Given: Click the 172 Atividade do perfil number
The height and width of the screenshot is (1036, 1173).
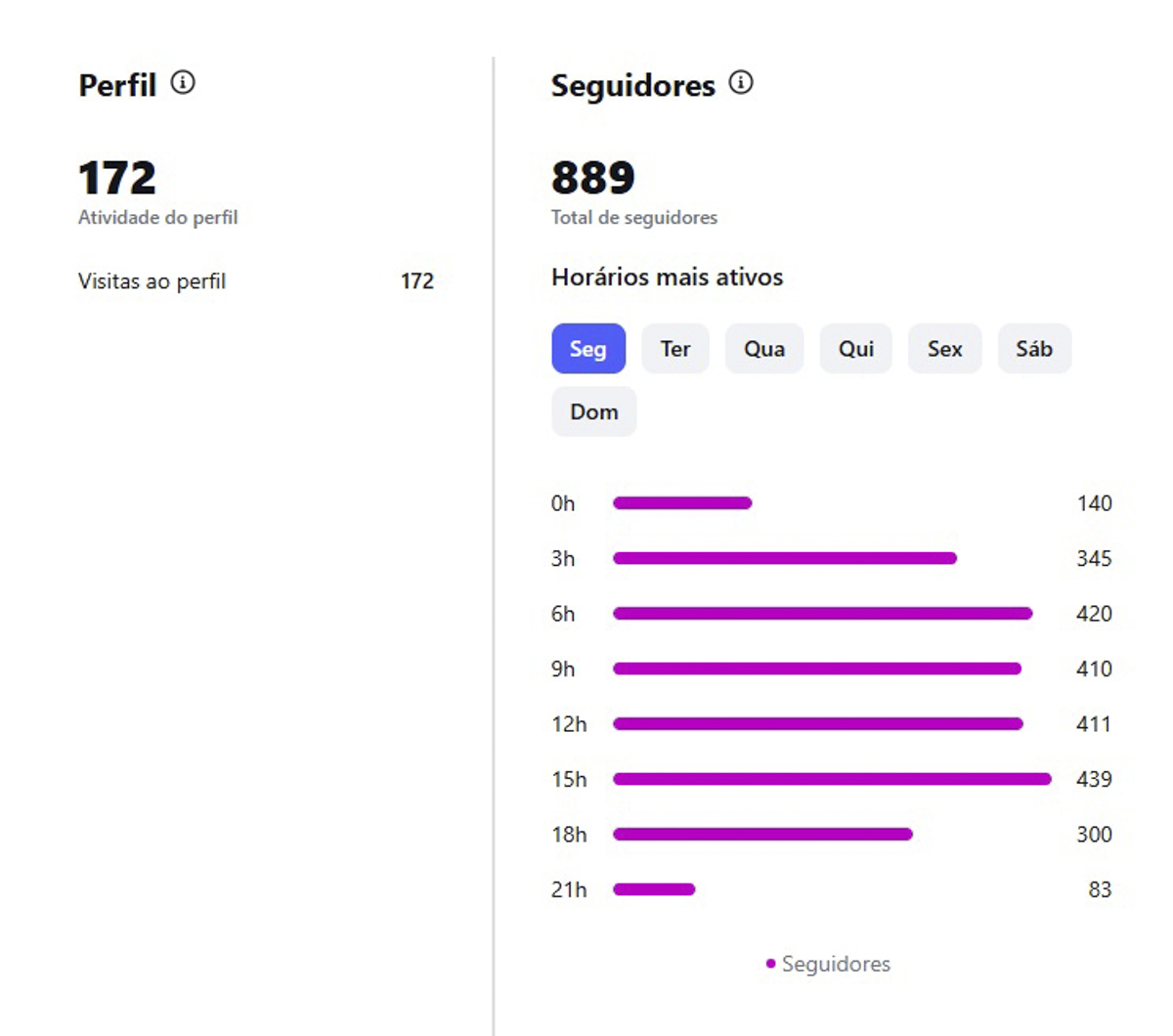Looking at the screenshot, I should point(117,178).
